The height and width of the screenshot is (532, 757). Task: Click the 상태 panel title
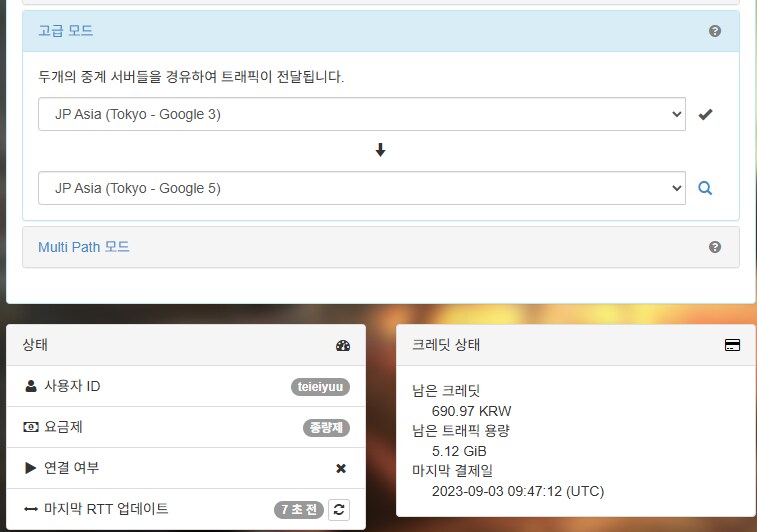coord(35,345)
